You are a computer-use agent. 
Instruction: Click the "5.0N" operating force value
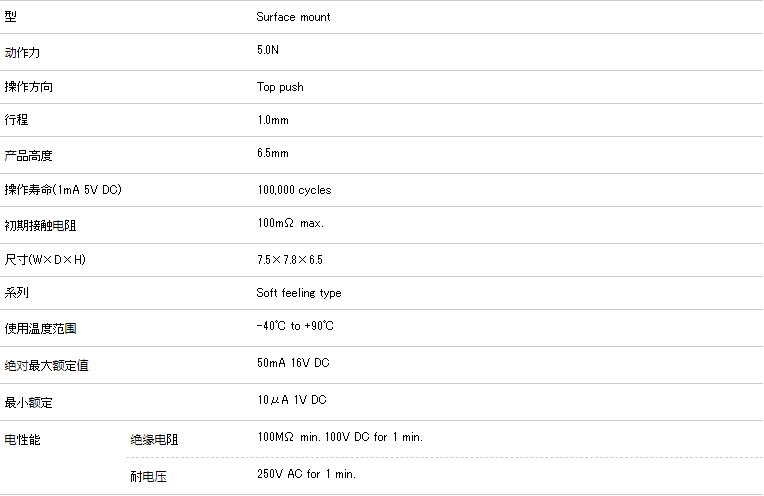tap(268, 49)
